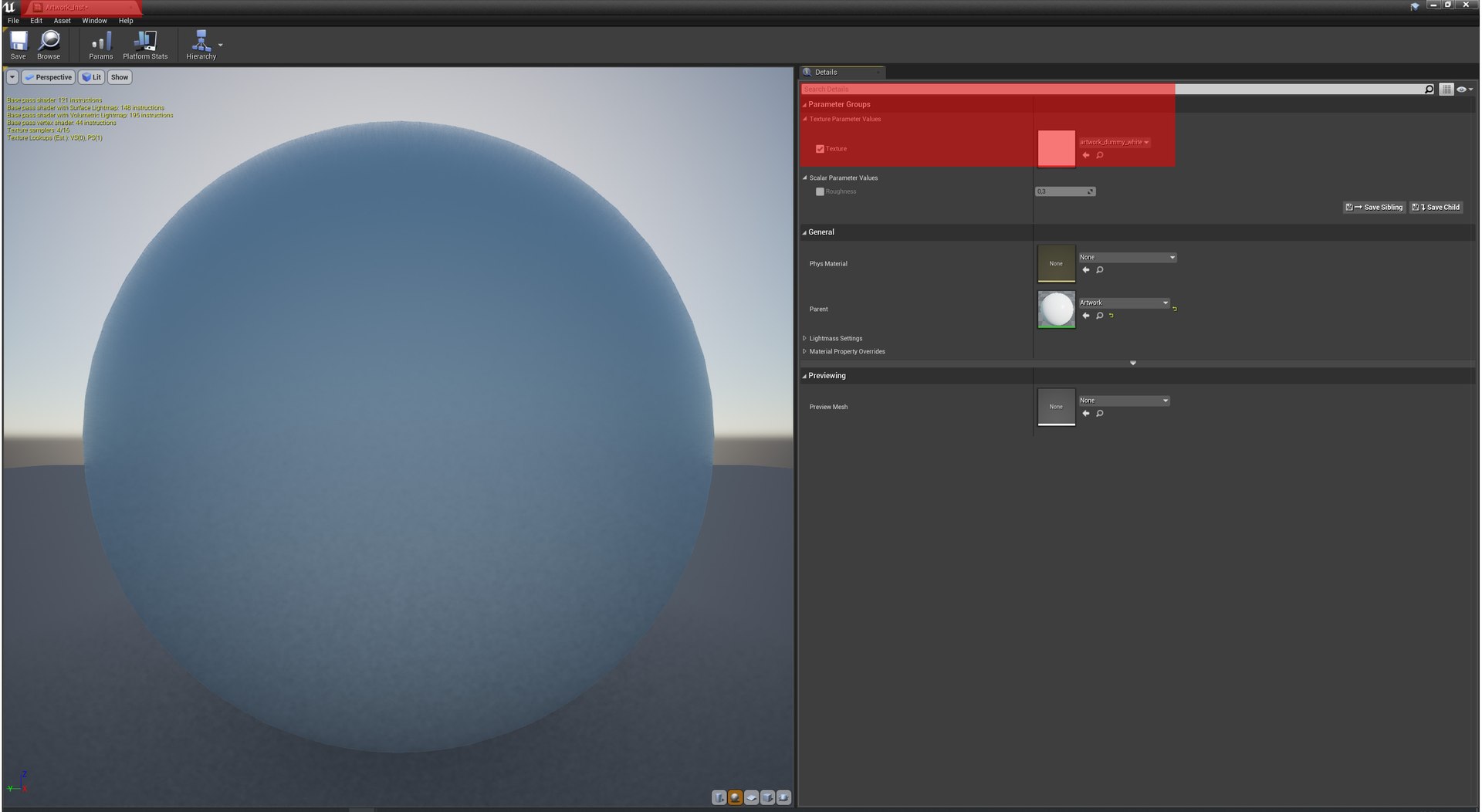
Task: Expand the Lightmass Settings section
Action: [804, 338]
